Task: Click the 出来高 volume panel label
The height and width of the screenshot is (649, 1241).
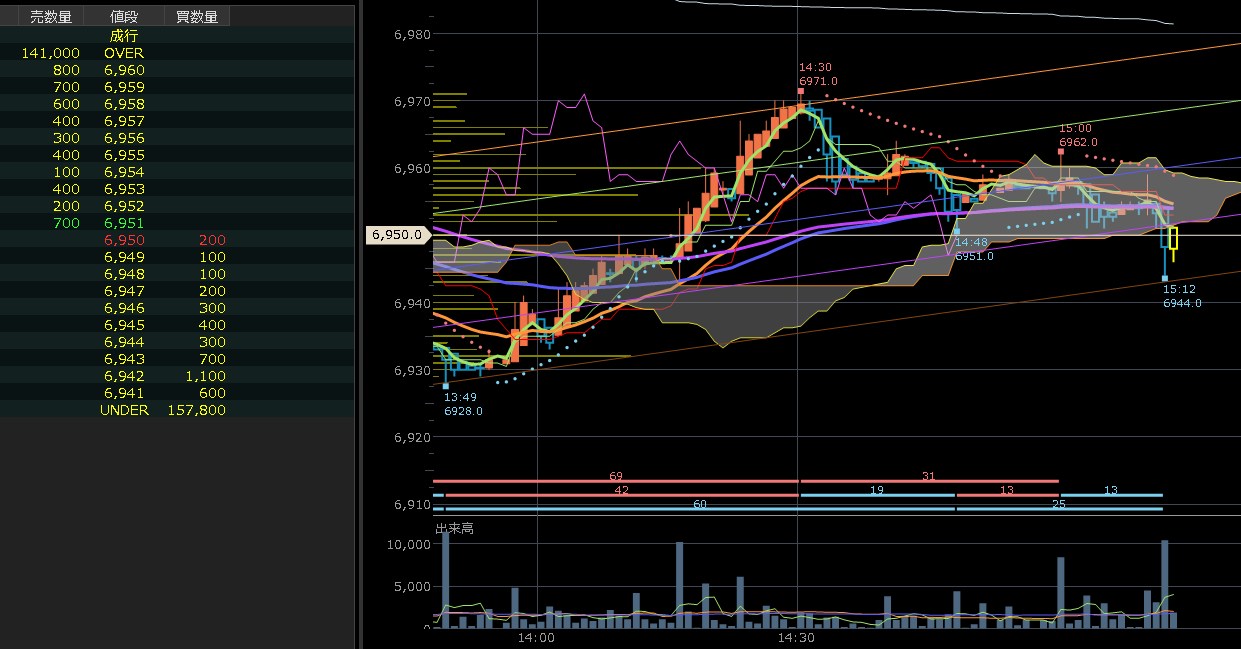Action: pos(454,528)
